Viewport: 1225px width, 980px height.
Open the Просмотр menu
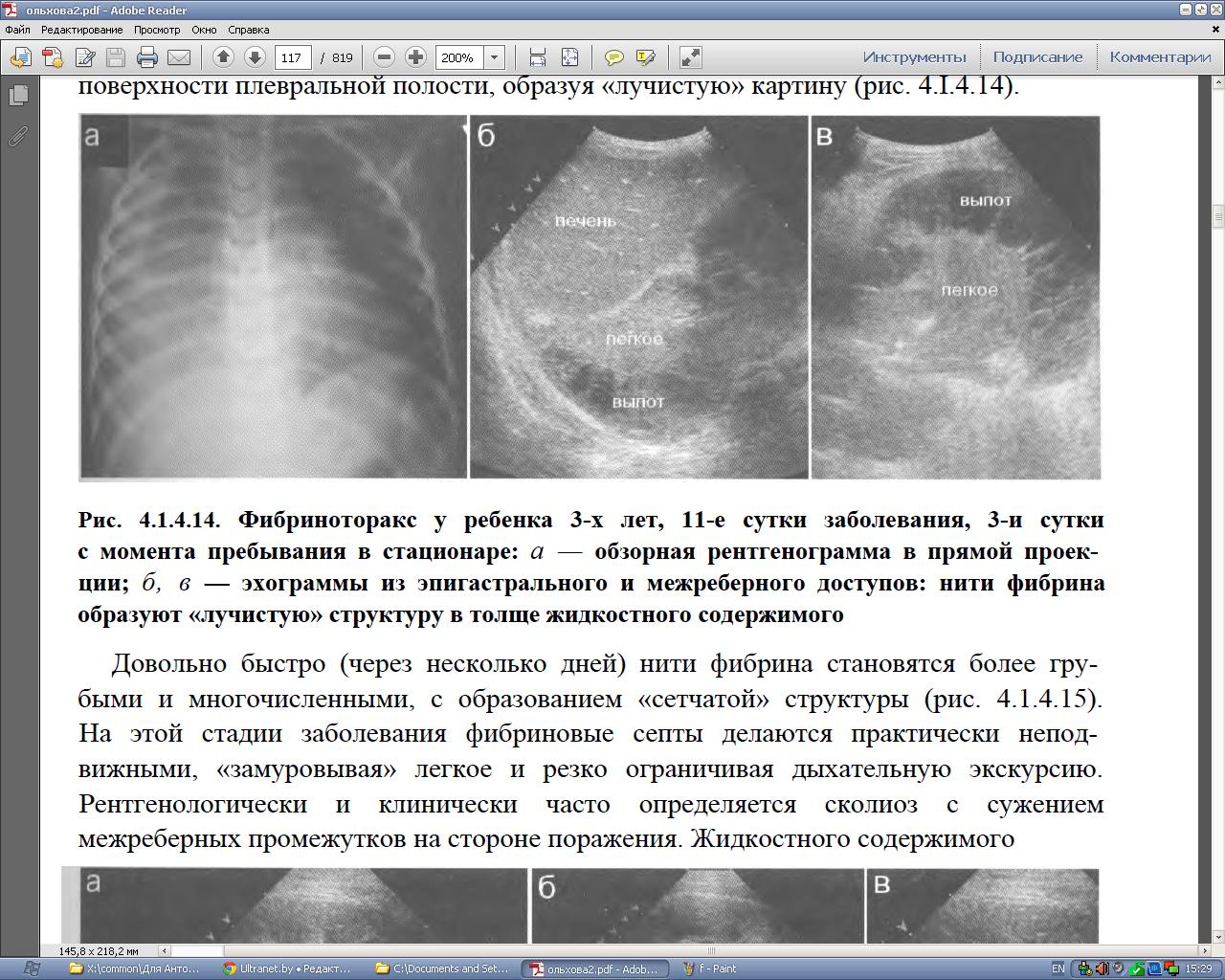(x=157, y=30)
